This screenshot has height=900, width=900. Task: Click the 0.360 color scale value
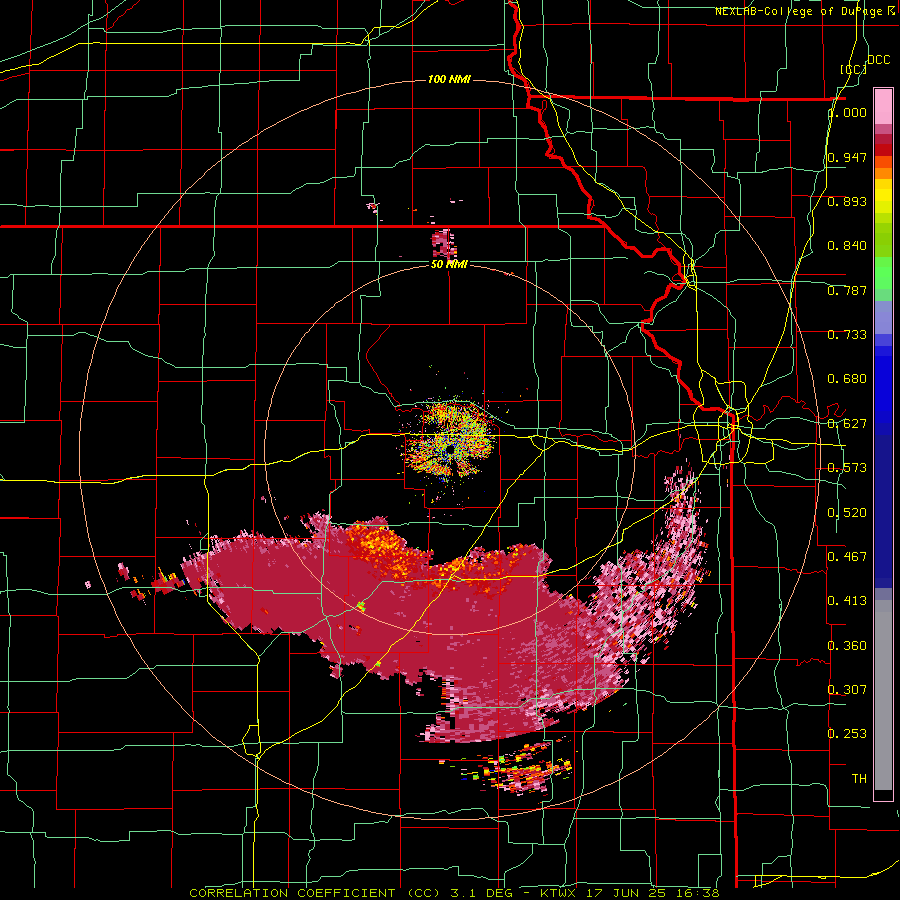(847, 646)
